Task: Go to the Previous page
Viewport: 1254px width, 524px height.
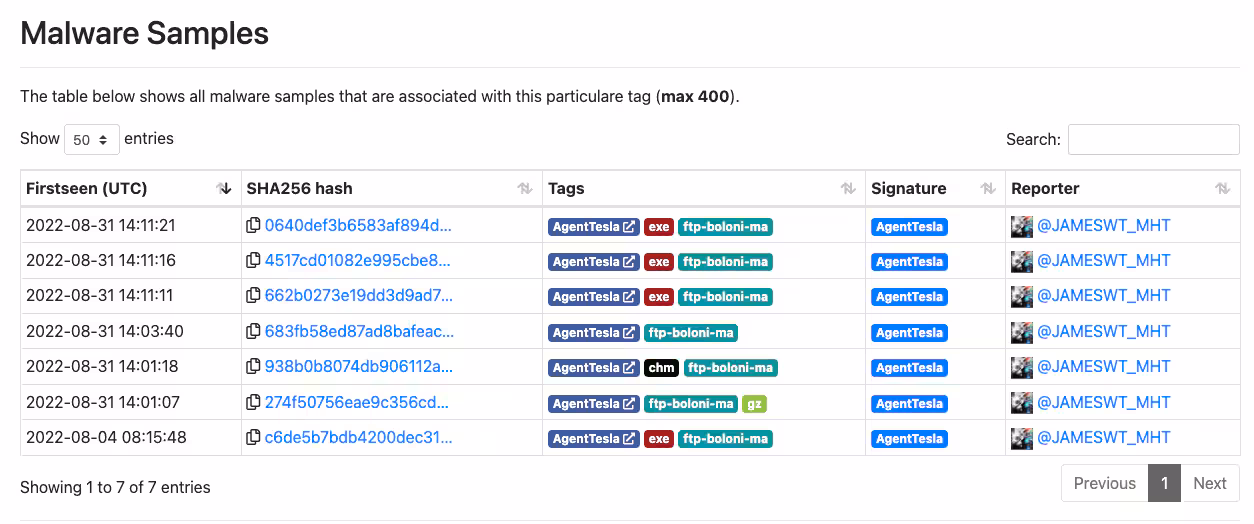Action: 1104,483
